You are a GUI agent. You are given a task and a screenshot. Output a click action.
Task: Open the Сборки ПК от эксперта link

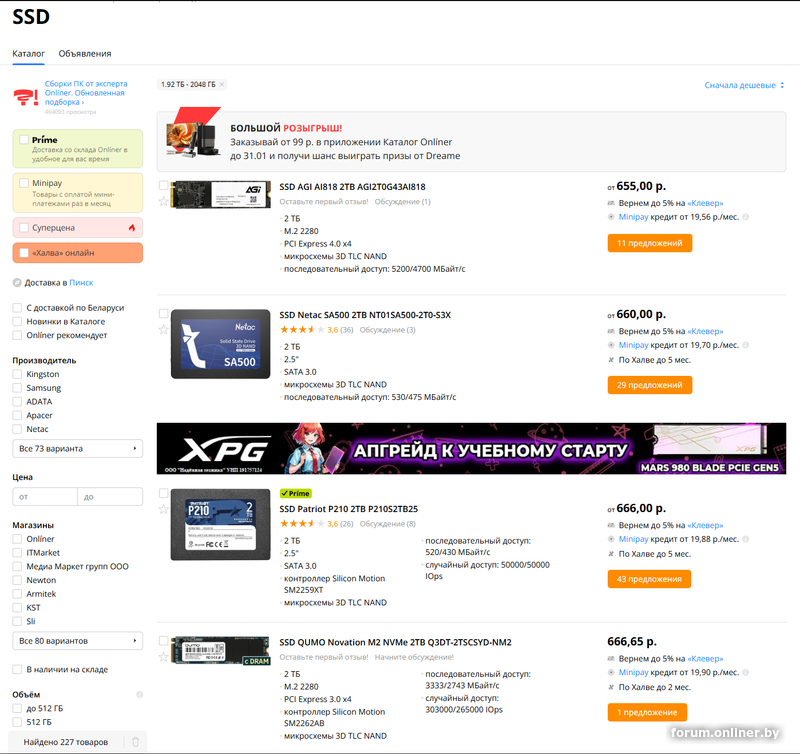[86, 93]
